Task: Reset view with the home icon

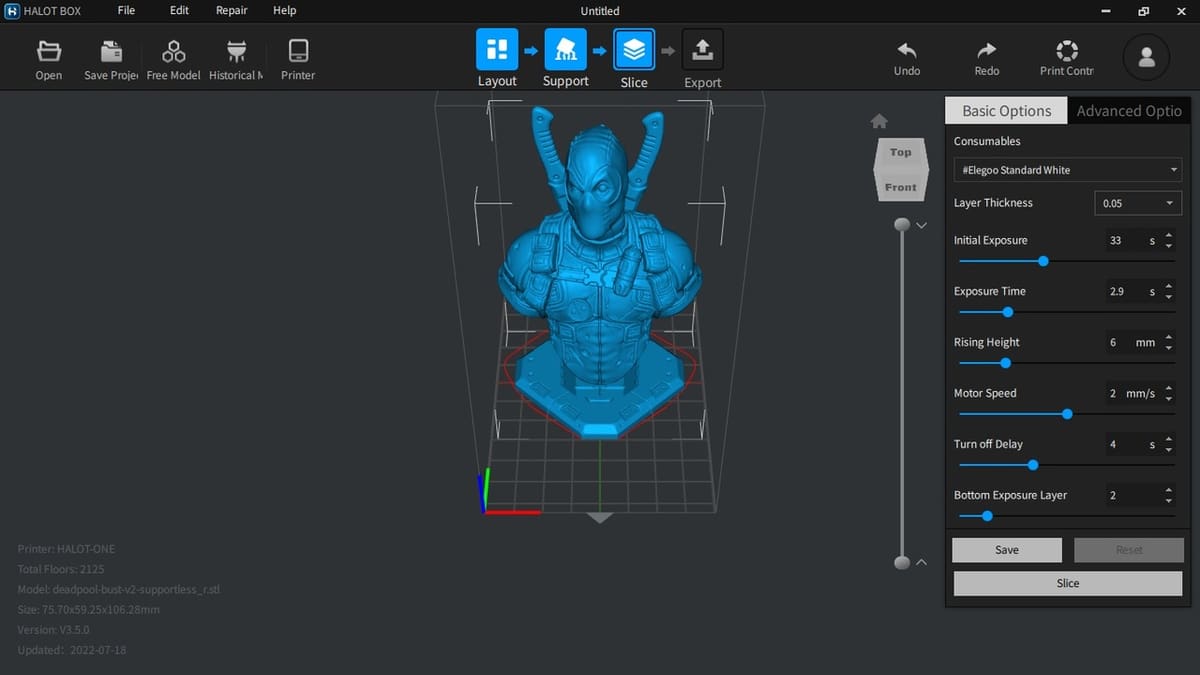Action: point(879,121)
